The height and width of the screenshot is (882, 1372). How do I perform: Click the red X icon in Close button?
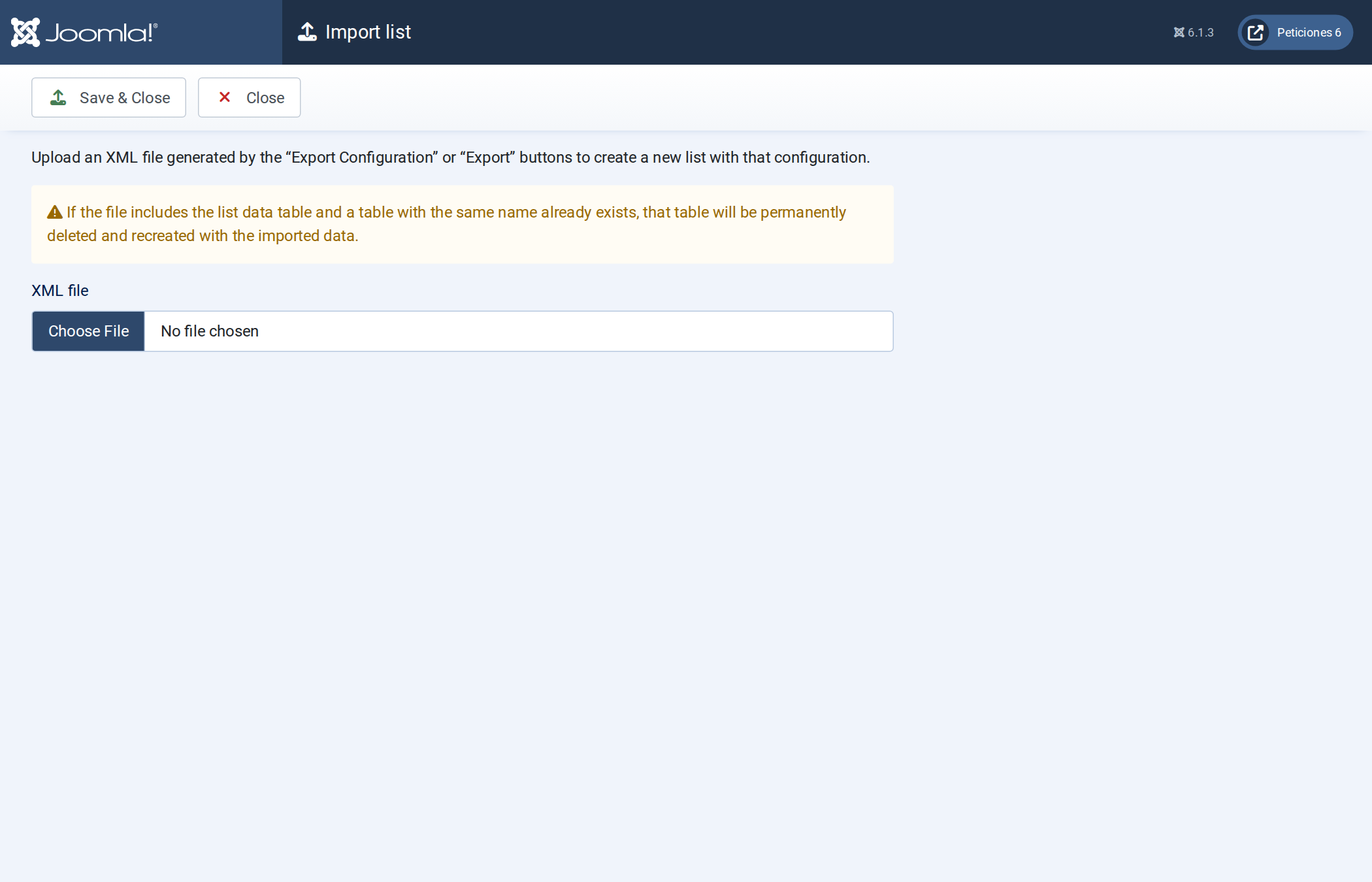point(225,97)
